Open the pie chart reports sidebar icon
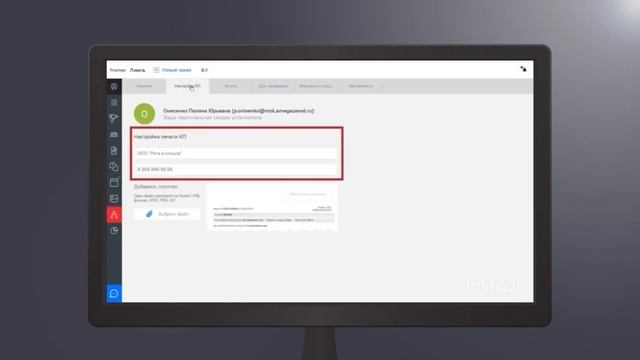This screenshot has width=640, height=360. 114,231
